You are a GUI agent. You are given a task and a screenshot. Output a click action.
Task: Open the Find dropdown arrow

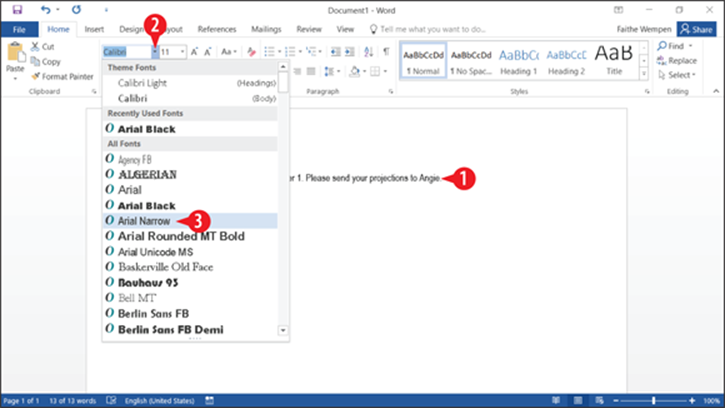(x=691, y=46)
